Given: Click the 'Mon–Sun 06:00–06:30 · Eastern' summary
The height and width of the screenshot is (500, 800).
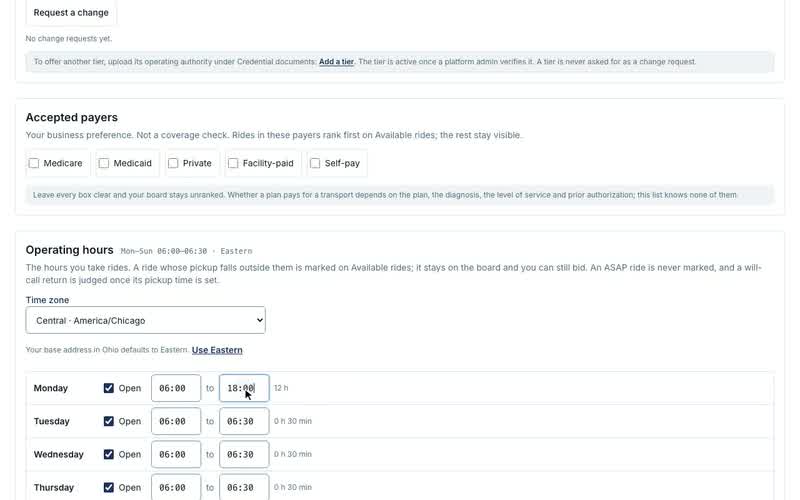Looking at the screenshot, I should 186,251.
